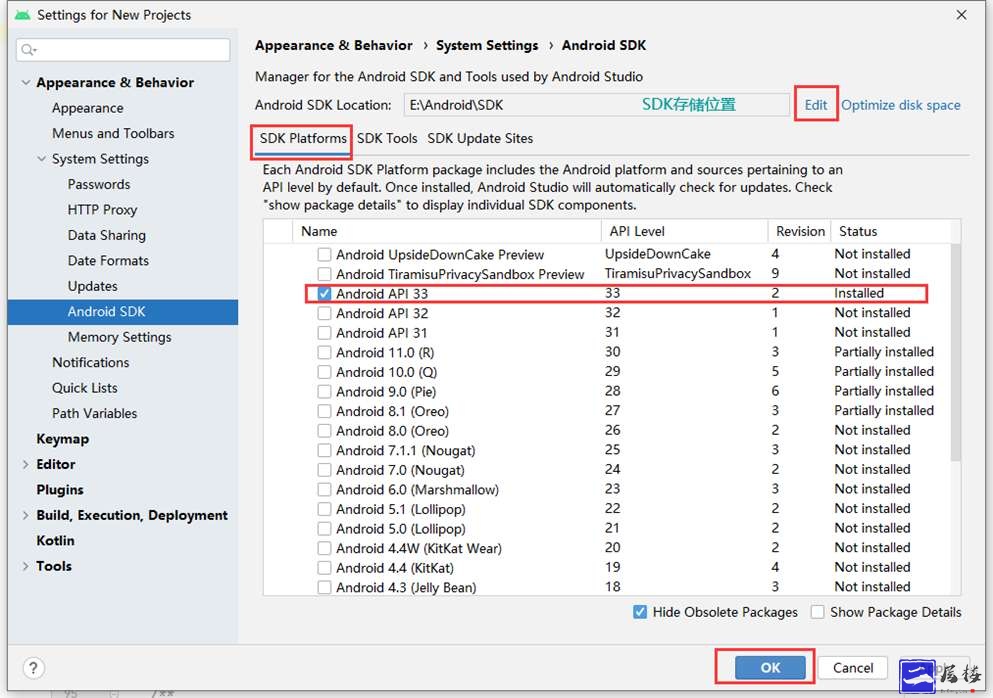
Task: Check the Android 5.1 (Lollipop) checkbox
Action: point(324,510)
